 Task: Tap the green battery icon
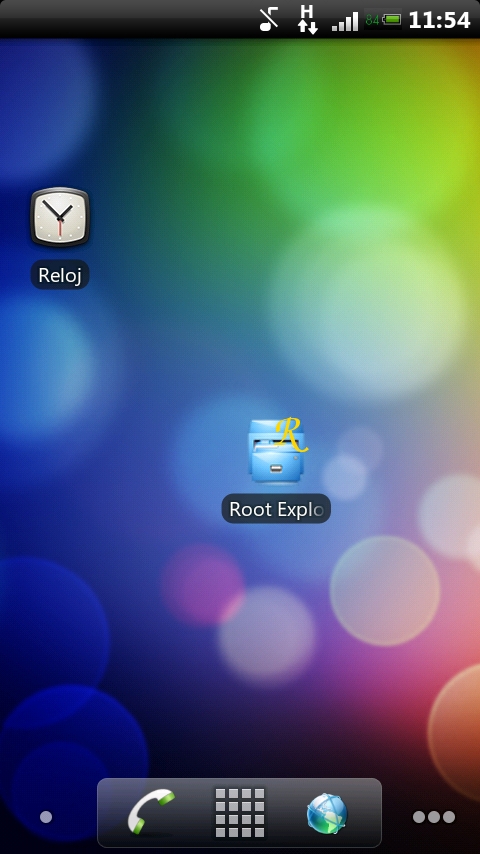coord(392,20)
